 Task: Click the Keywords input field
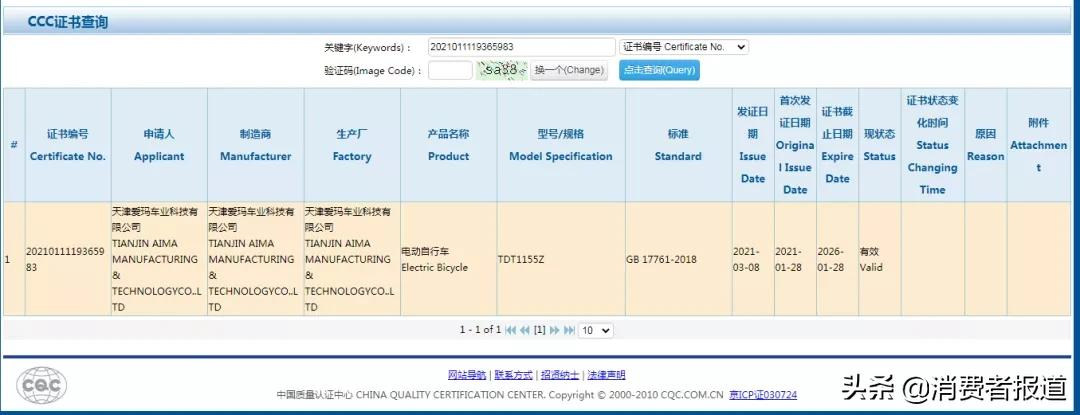click(x=521, y=47)
